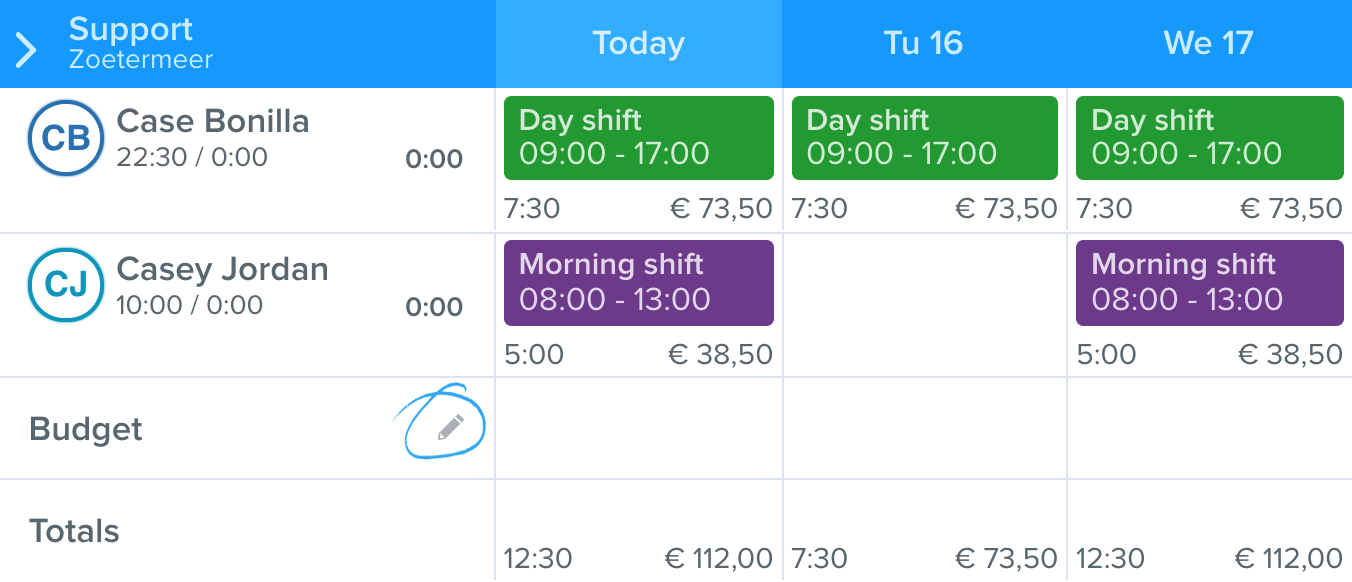Open Casey Jordan's Wednesday Morning shift
Screen dimensions: 1352x582
tap(1209, 283)
